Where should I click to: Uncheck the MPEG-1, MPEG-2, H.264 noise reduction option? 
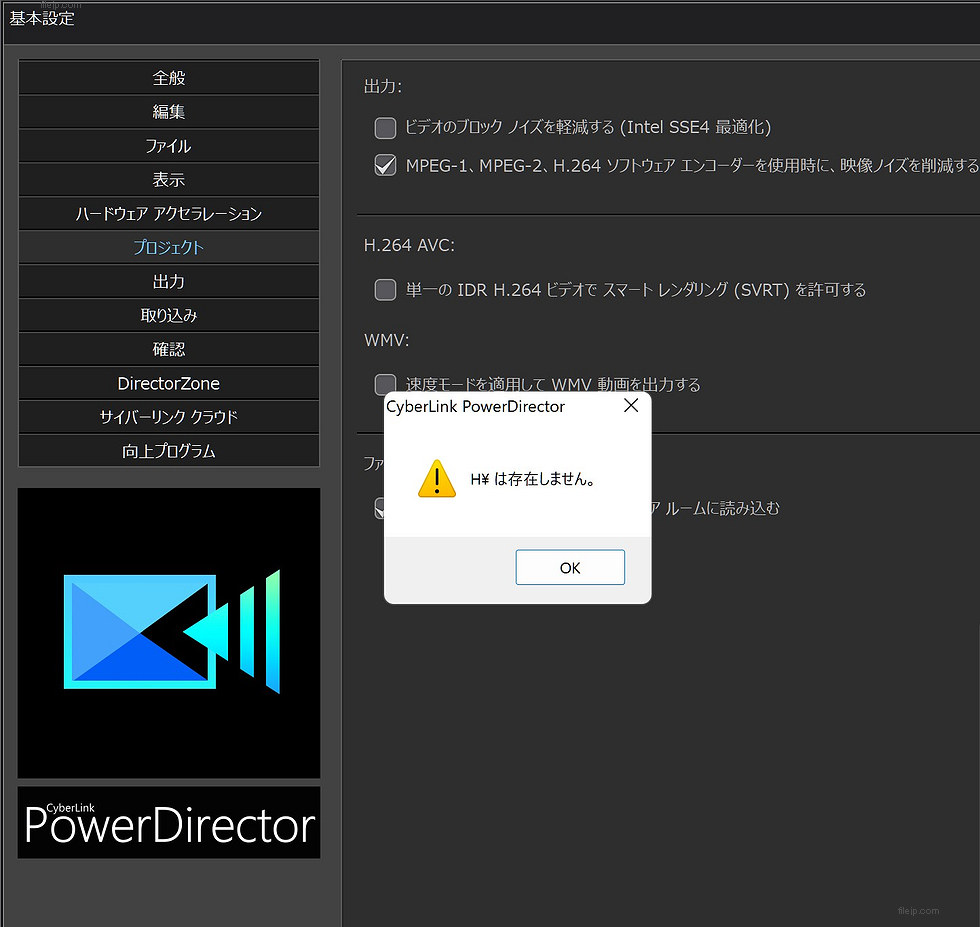[x=385, y=165]
